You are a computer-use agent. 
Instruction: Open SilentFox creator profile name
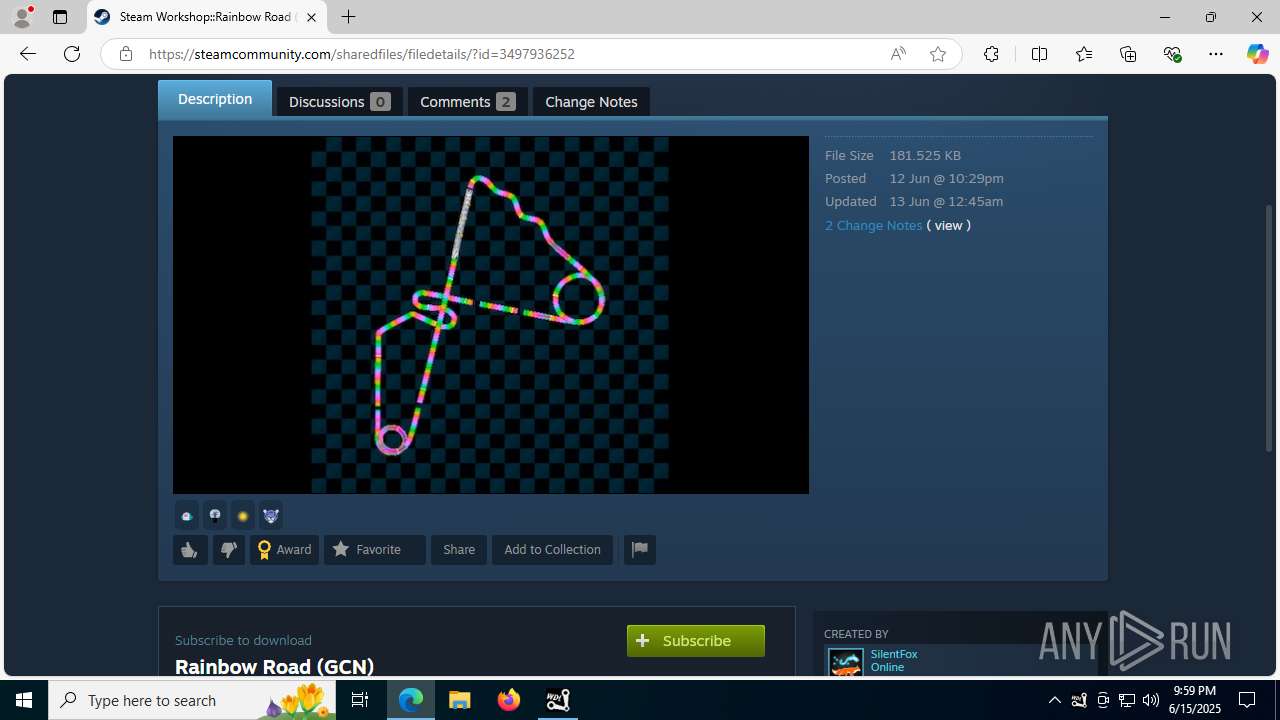[x=894, y=654]
